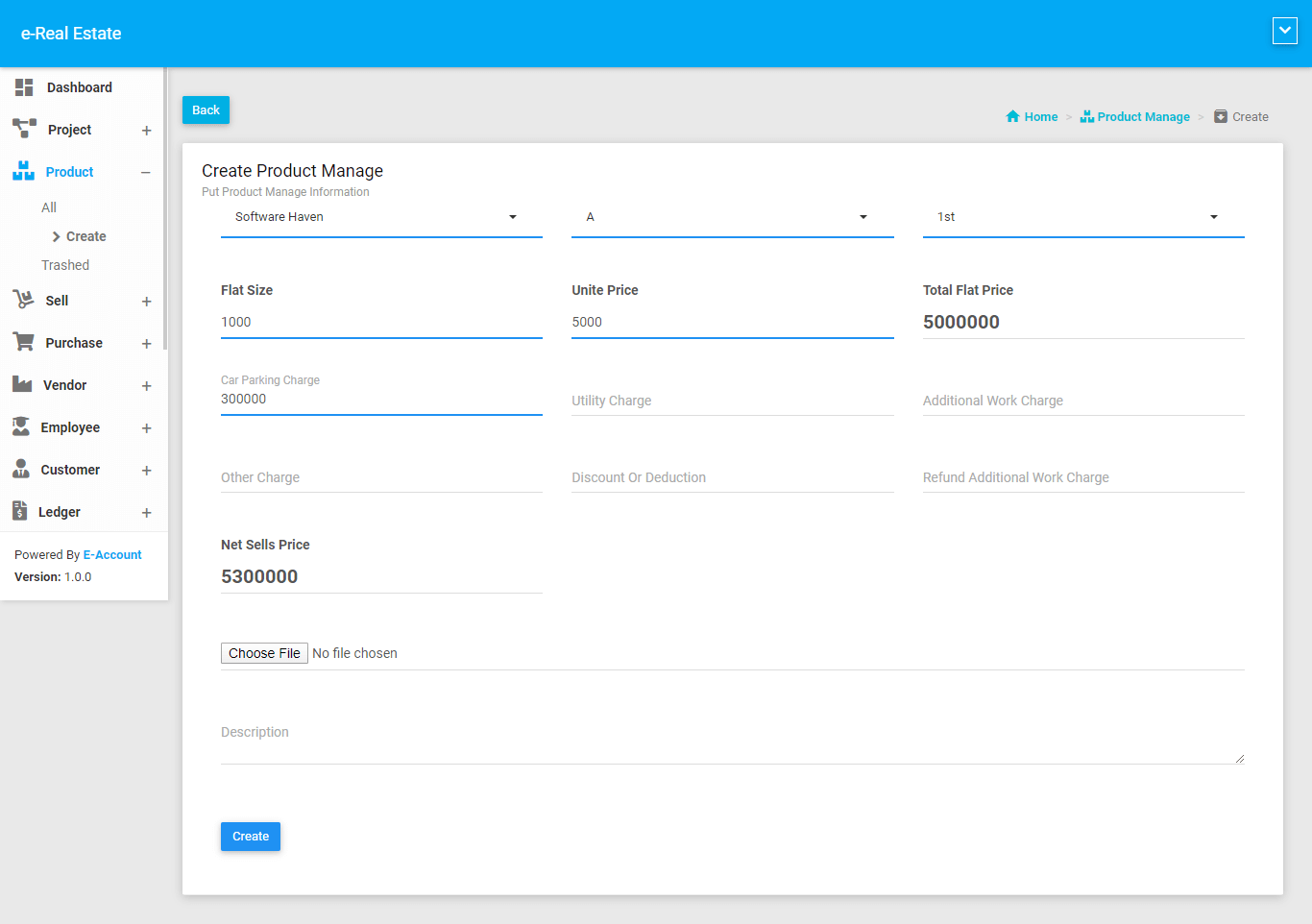Click the Ledger invoice icon

tap(20, 511)
